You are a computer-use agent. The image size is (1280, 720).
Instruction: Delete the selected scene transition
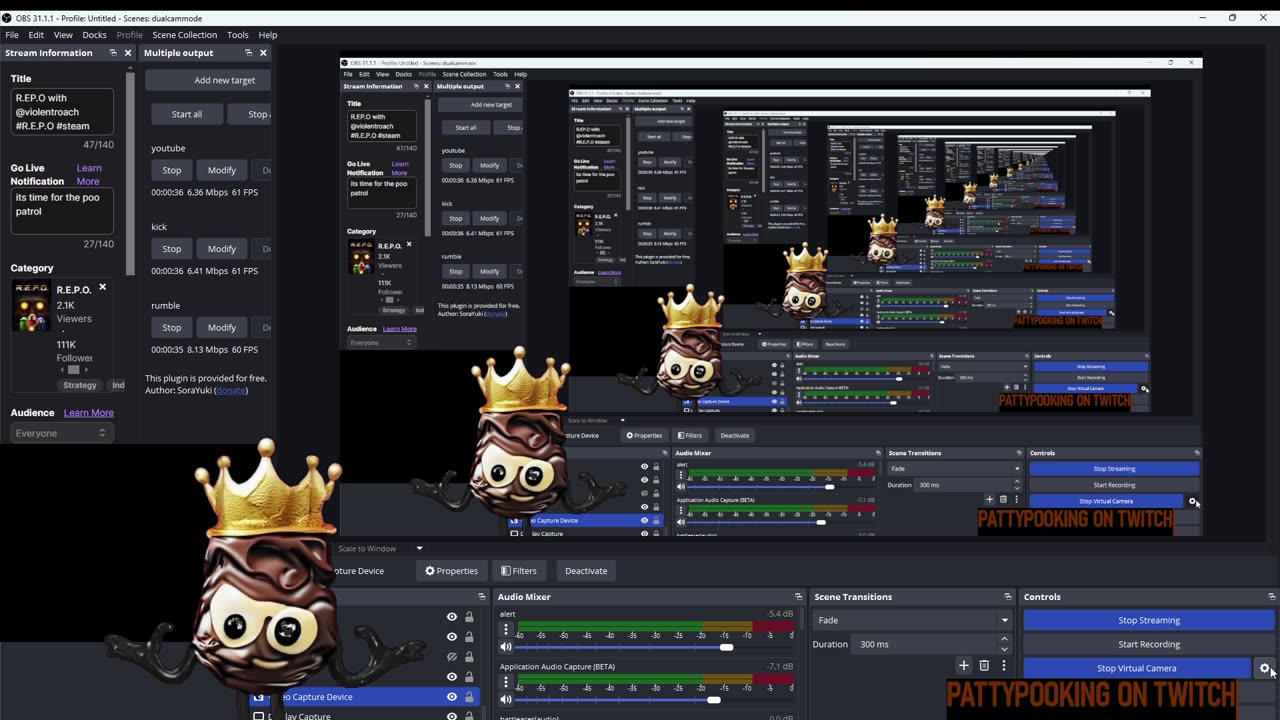tap(984, 666)
